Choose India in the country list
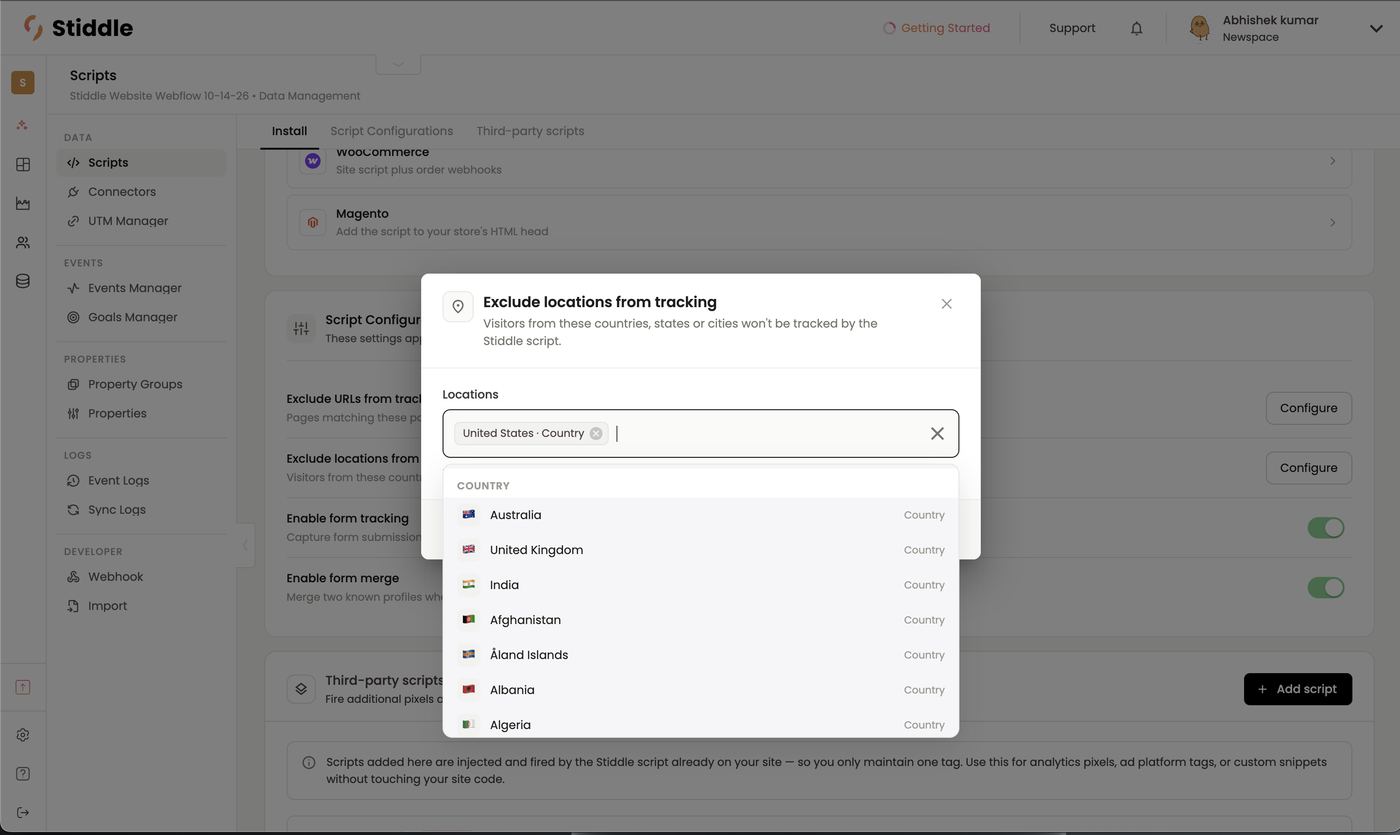This screenshot has height=835, width=1400. pyautogui.click(x=701, y=585)
